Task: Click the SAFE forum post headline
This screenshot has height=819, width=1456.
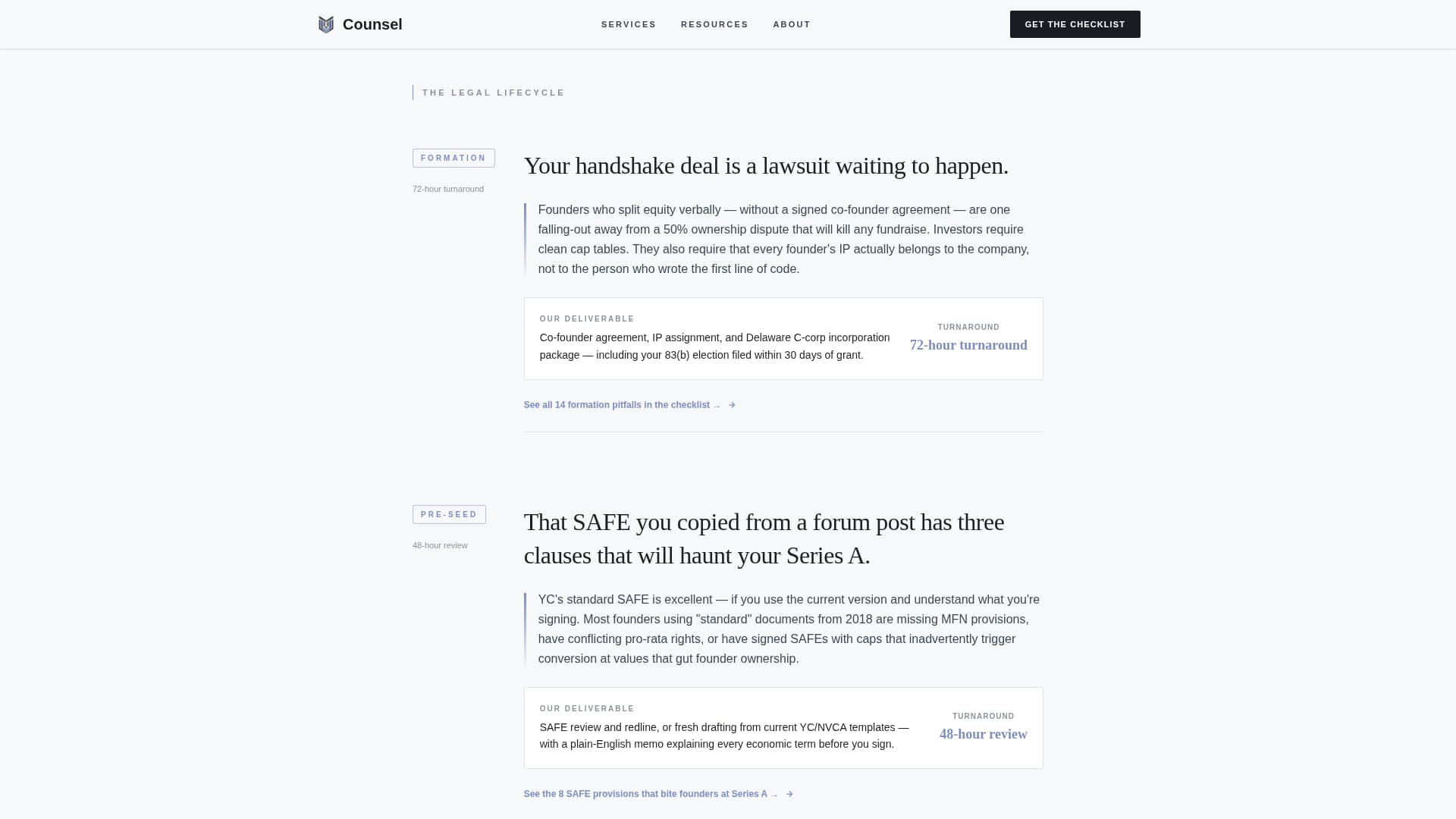Action: 764,538
